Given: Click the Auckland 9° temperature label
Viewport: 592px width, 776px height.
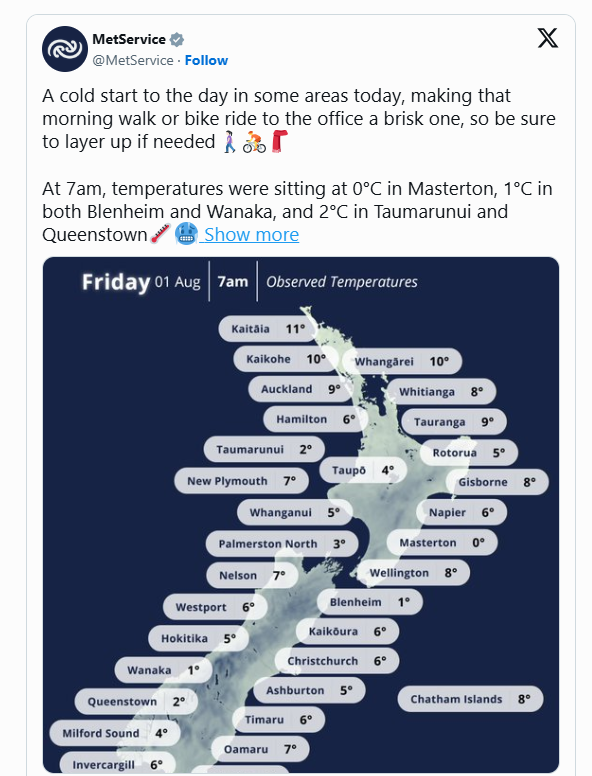Looking at the screenshot, I should (301, 389).
